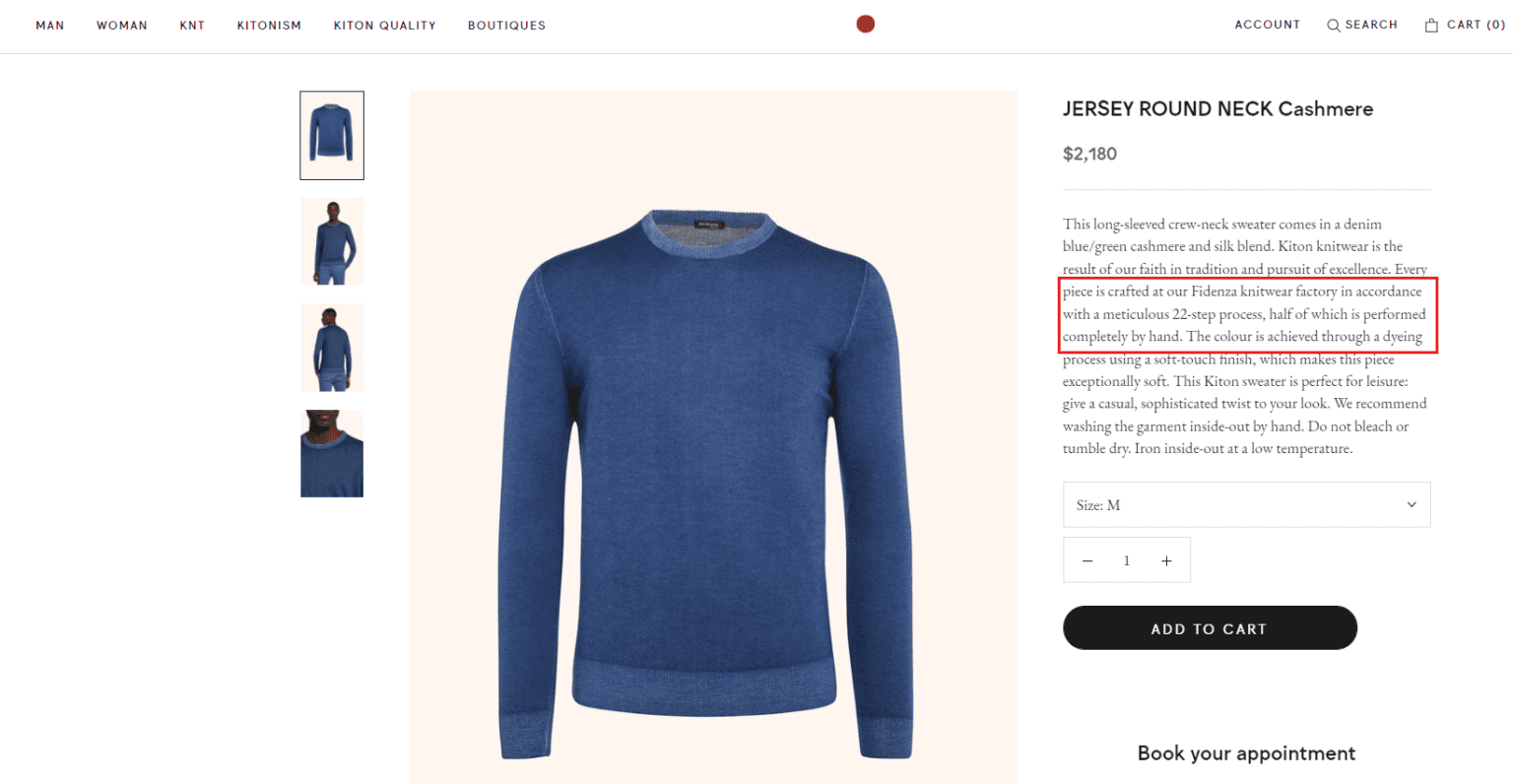
Task: Open the WOMAN menu
Action: pyautogui.click(x=121, y=26)
